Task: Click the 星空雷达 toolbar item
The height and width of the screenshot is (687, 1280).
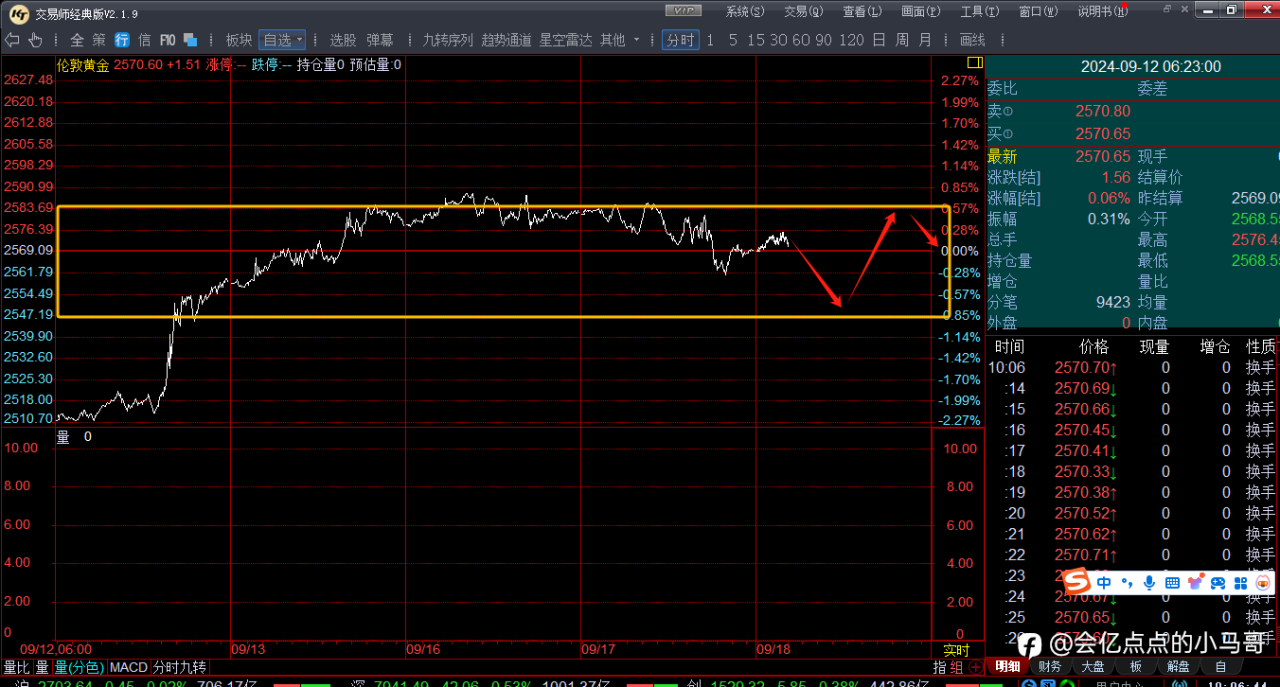Action: [567, 40]
